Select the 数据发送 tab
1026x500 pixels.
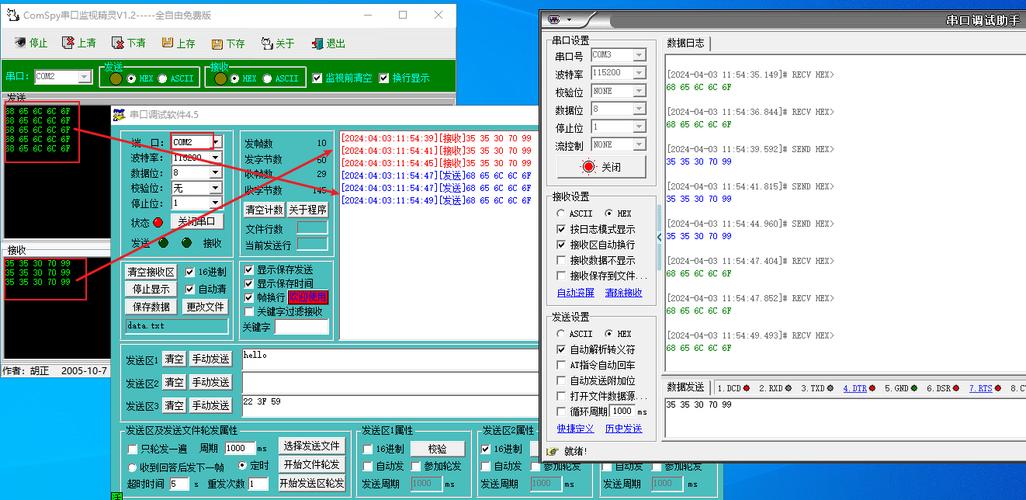(x=686, y=387)
